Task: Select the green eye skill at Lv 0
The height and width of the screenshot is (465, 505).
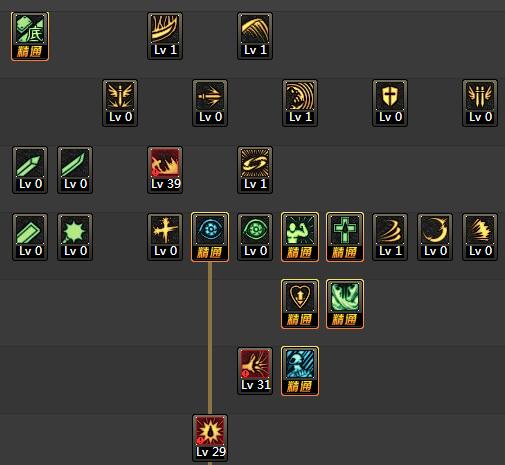Action: [x=255, y=237]
